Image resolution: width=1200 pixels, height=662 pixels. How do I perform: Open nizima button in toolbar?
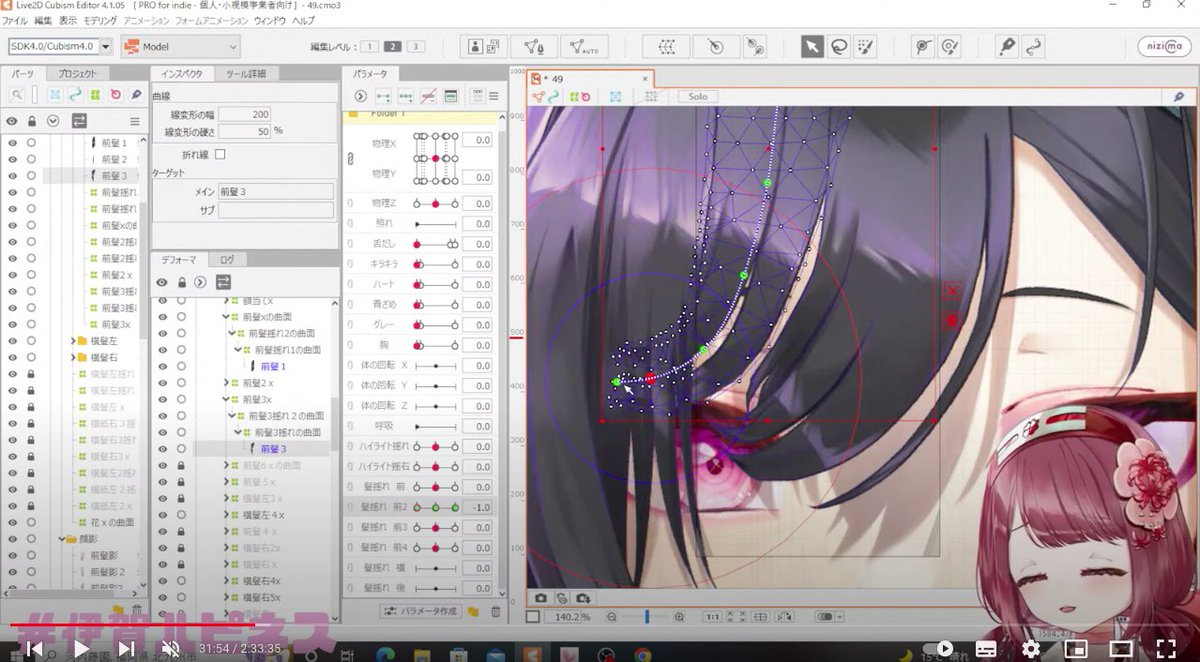point(1164,46)
